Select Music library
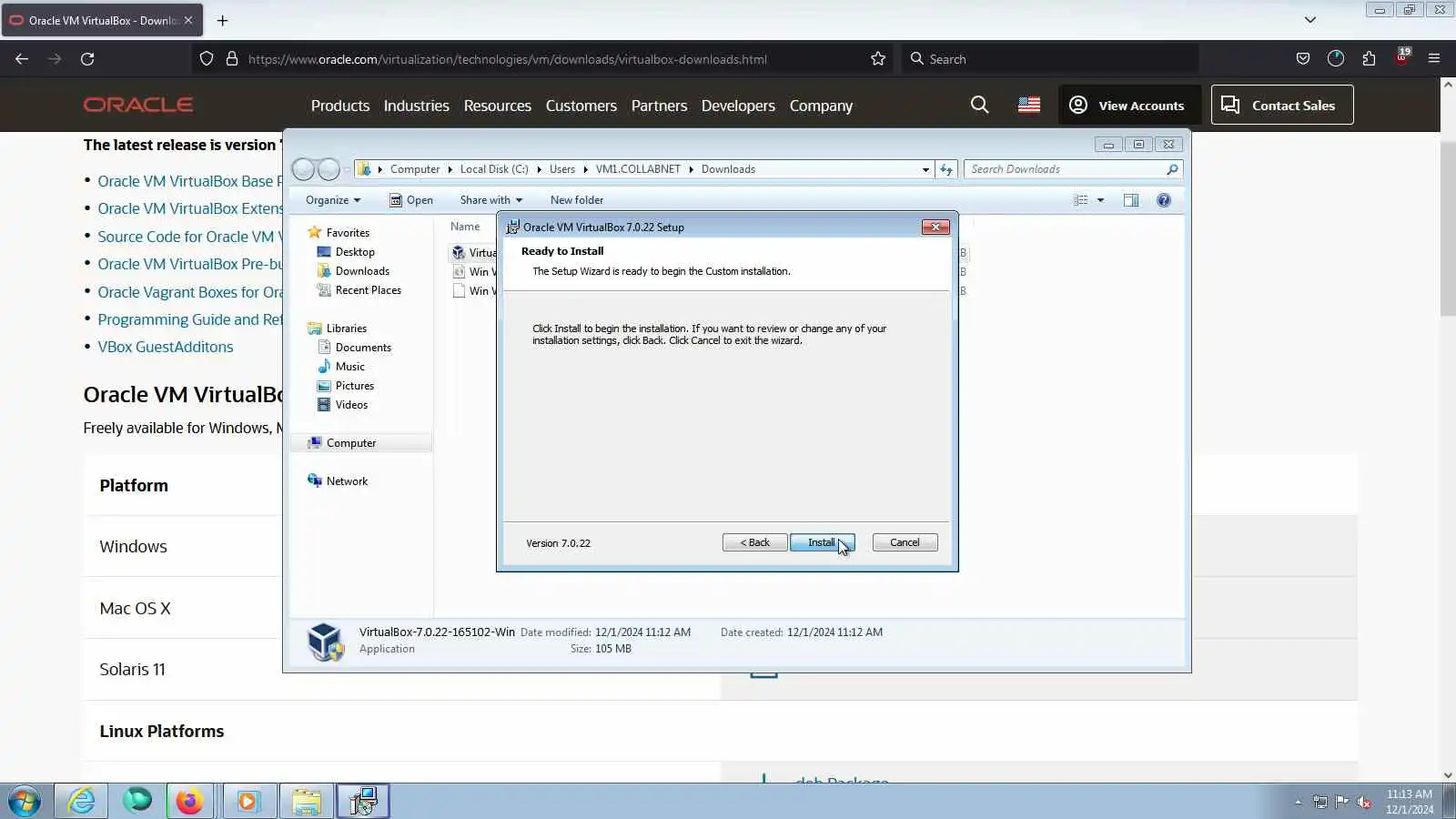The image size is (1456, 819). coord(350,367)
